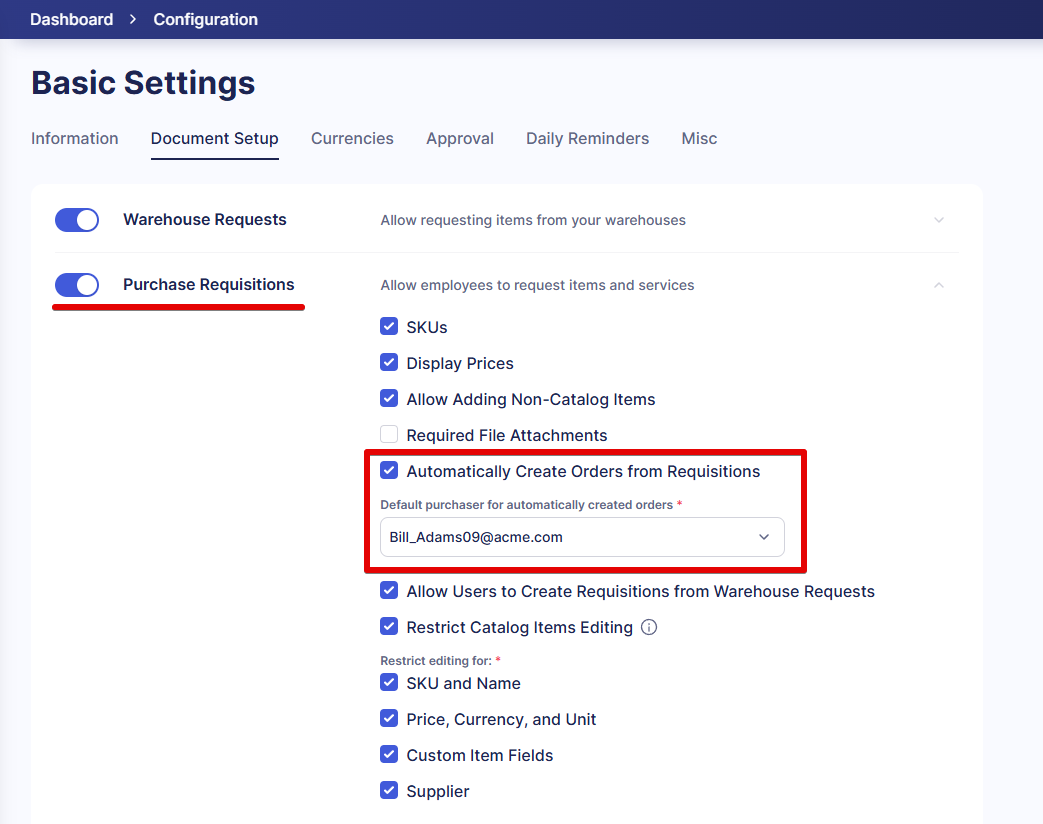Viewport: 1043px width, 824px height.
Task: Open the default purchaser dropdown
Action: click(x=582, y=537)
